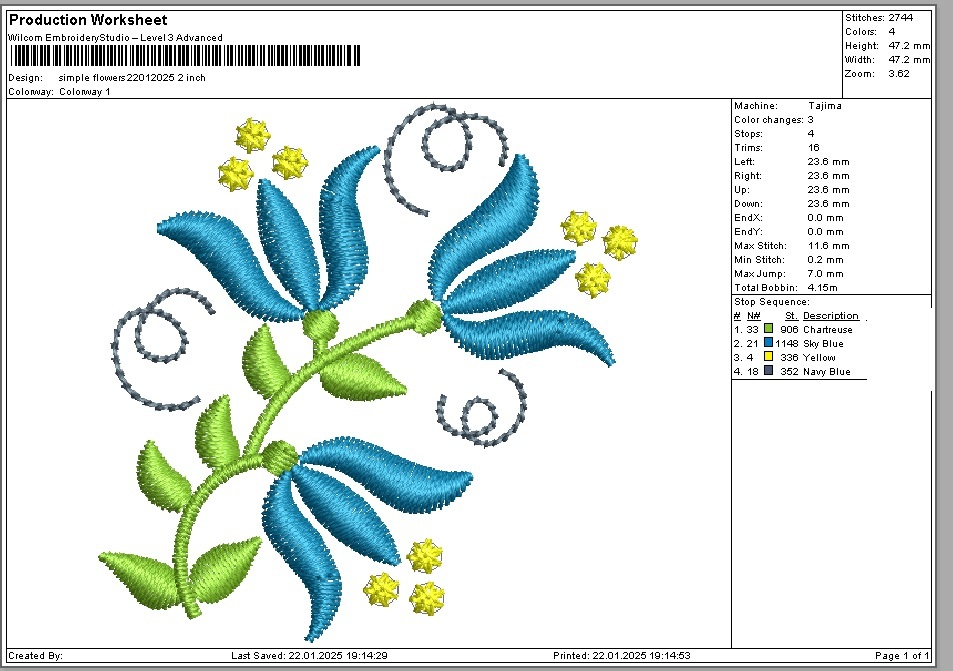Click the underlined Description column header

tap(830, 316)
